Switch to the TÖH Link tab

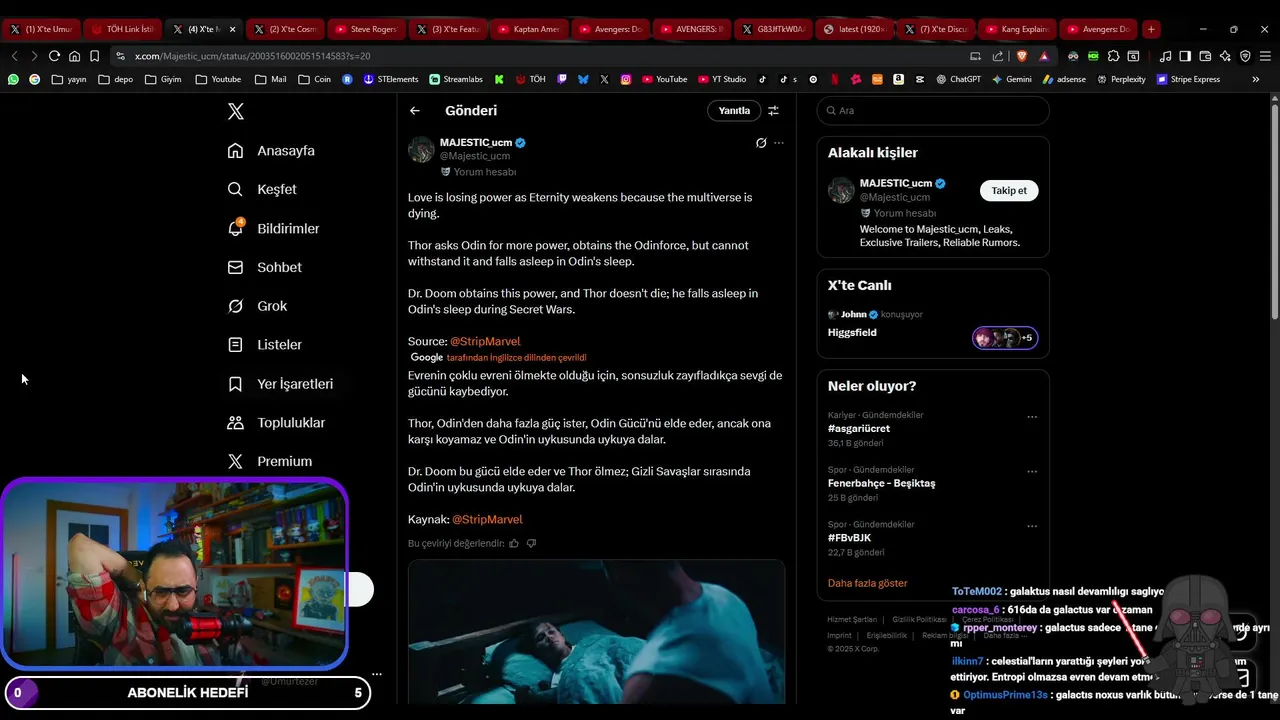(122, 29)
